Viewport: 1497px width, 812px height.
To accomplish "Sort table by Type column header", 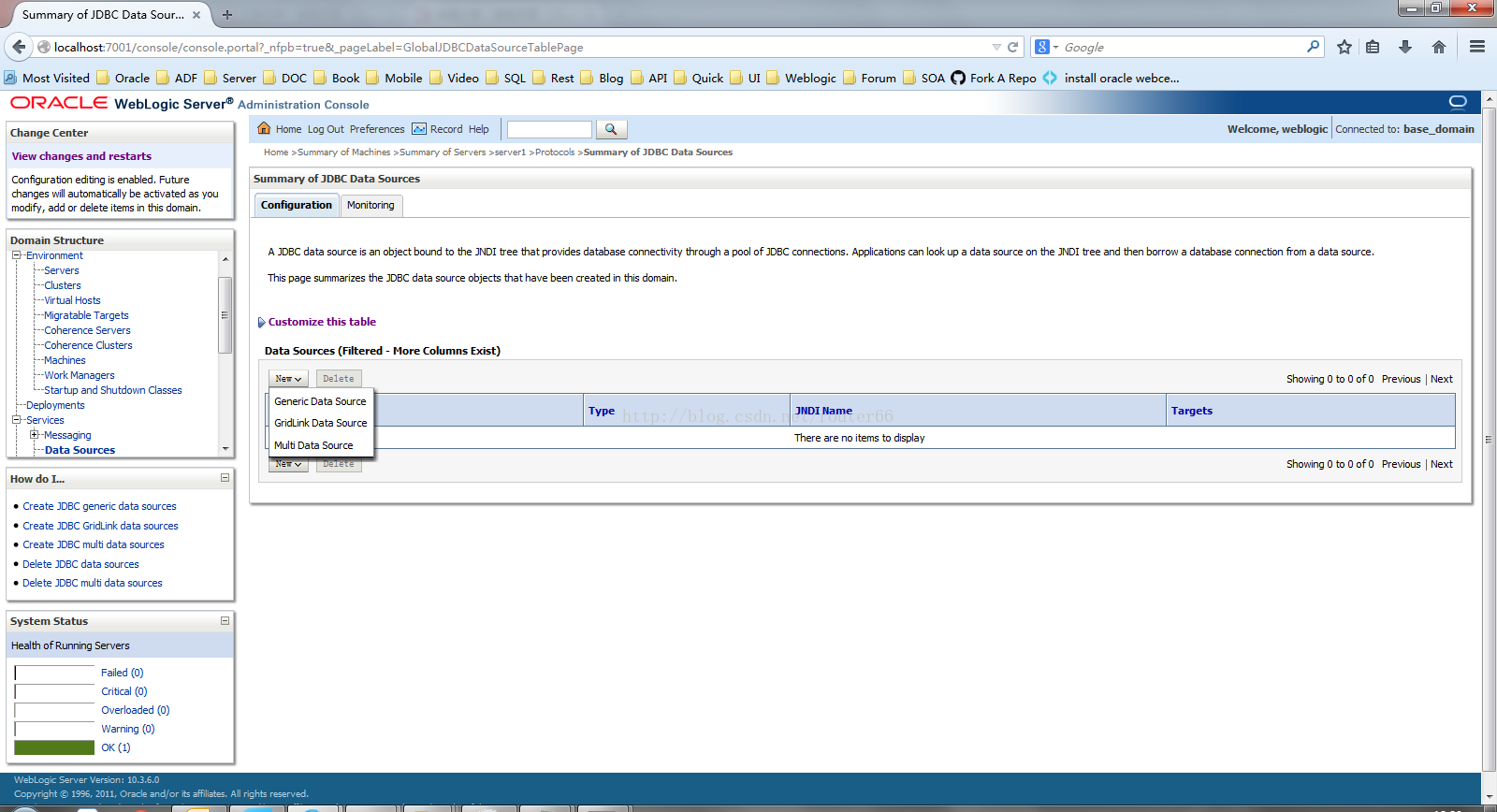I will pyautogui.click(x=602, y=411).
